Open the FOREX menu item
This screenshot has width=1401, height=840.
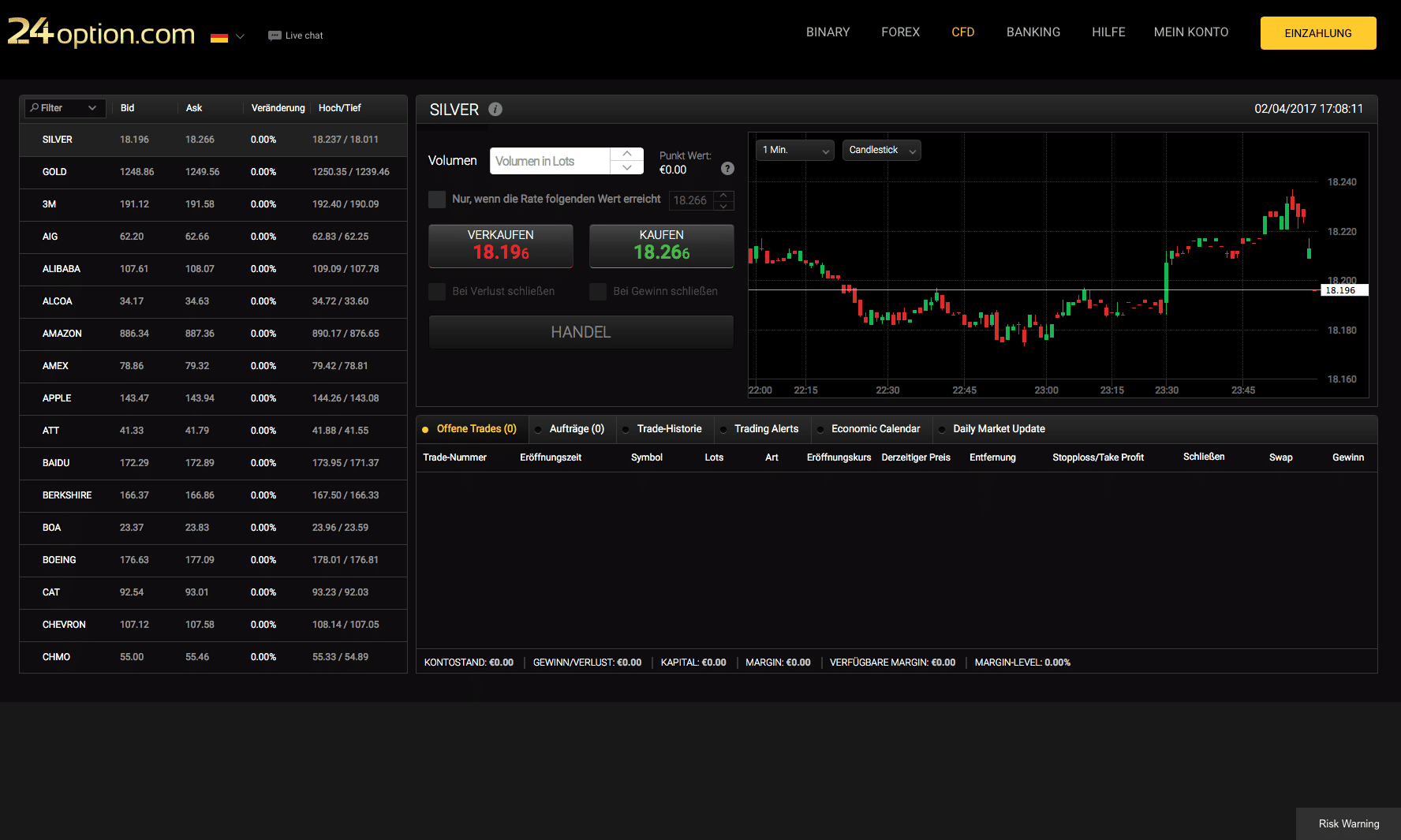pyautogui.click(x=900, y=32)
